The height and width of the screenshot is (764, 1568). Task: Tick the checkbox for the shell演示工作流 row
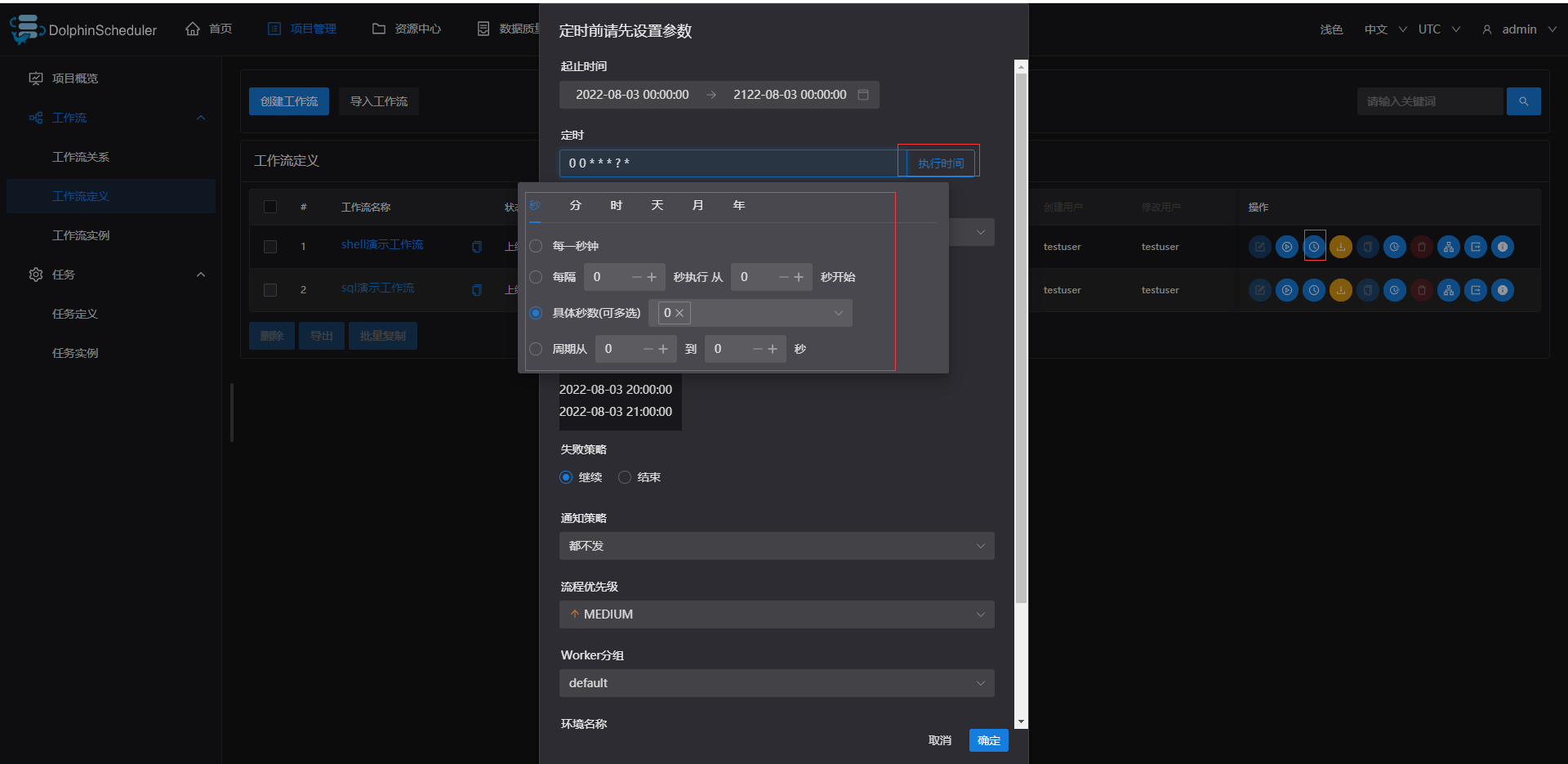point(270,247)
